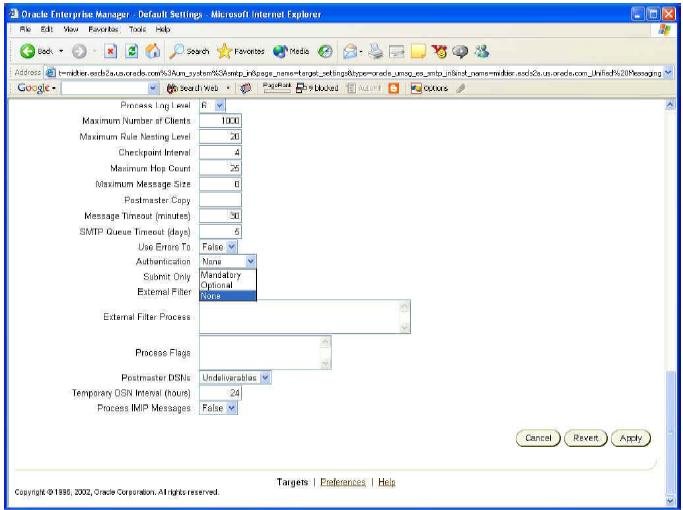Open Search toolbar button
The width and height of the screenshot is (683, 510).
(x=189, y=51)
